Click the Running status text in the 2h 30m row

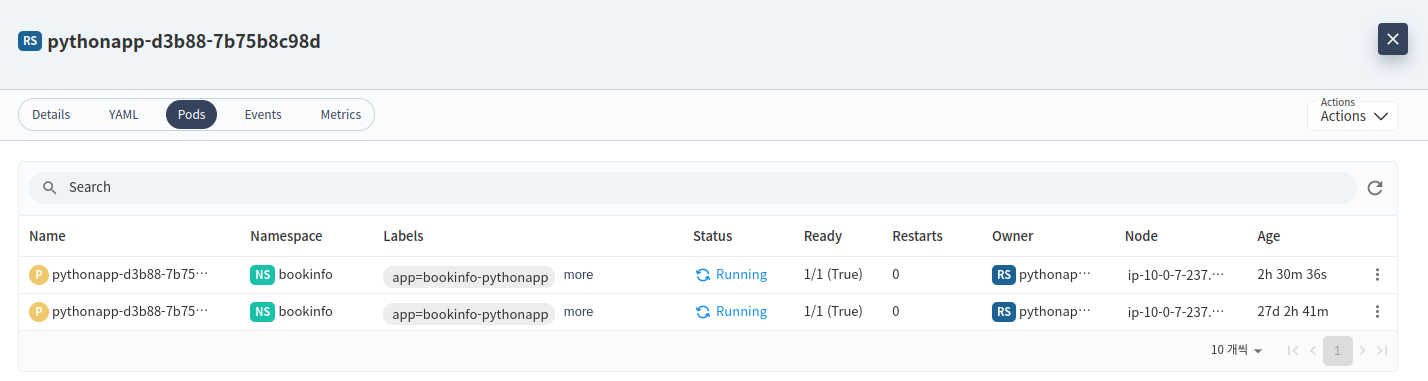741,274
